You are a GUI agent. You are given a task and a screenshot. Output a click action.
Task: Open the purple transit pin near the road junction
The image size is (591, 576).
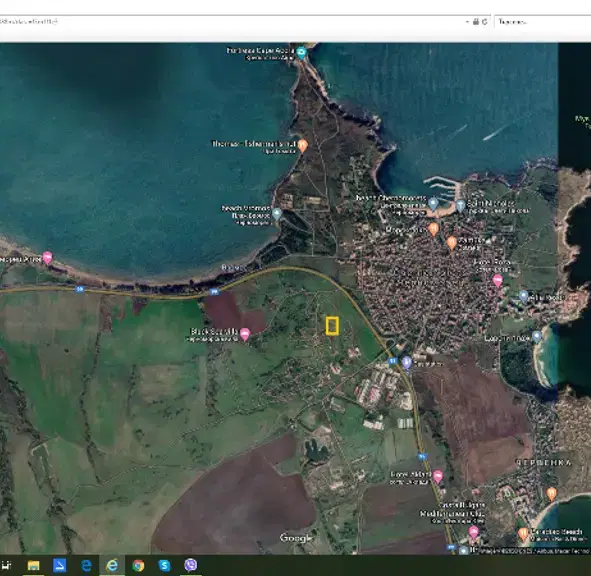[406, 363]
